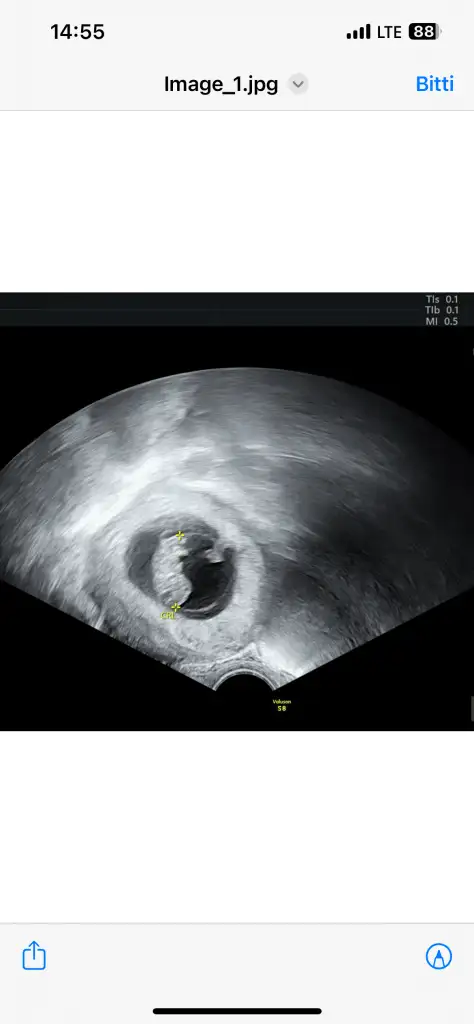
Task: Tap the MI 0.5 readout
Action: pyautogui.click(x=441, y=321)
